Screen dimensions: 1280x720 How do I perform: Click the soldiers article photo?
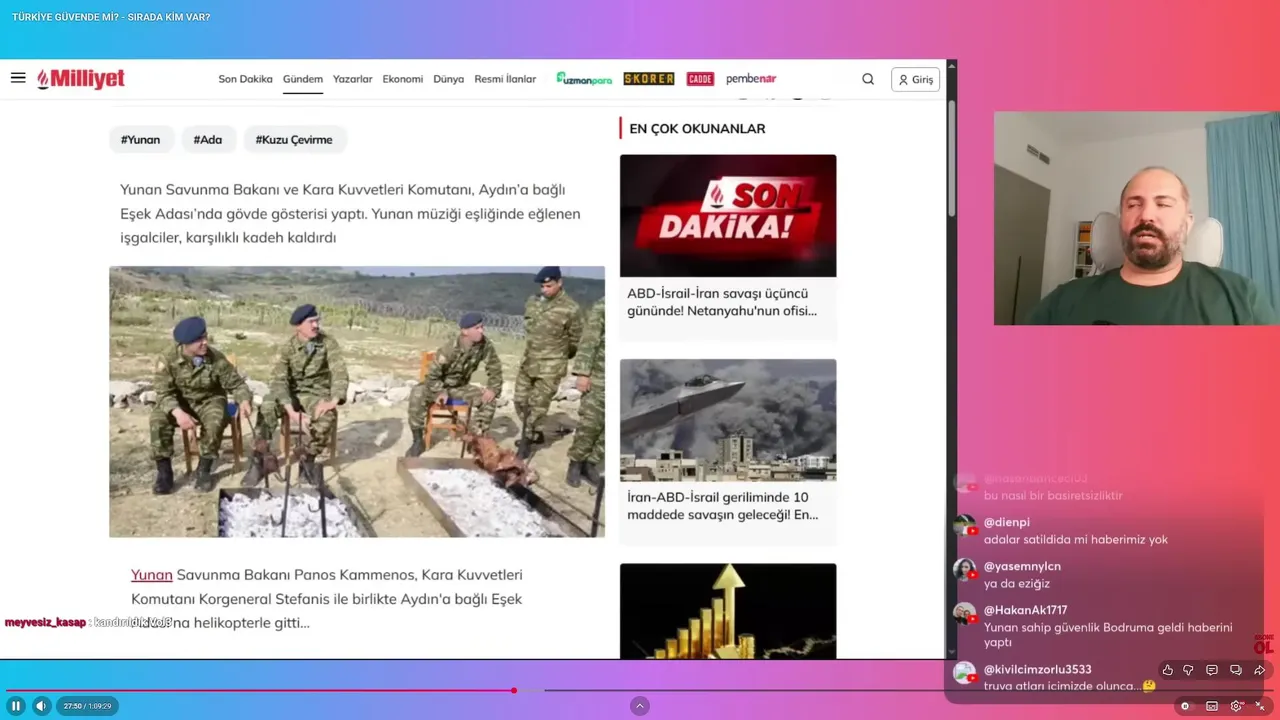(x=357, y=402)
